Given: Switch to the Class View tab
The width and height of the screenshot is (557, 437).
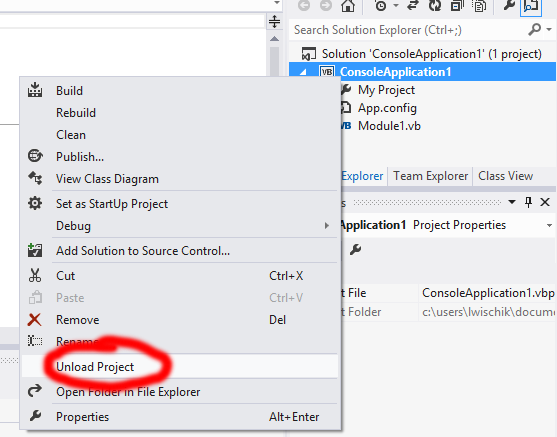Looking at the screenshot, I should click(505, 176).
